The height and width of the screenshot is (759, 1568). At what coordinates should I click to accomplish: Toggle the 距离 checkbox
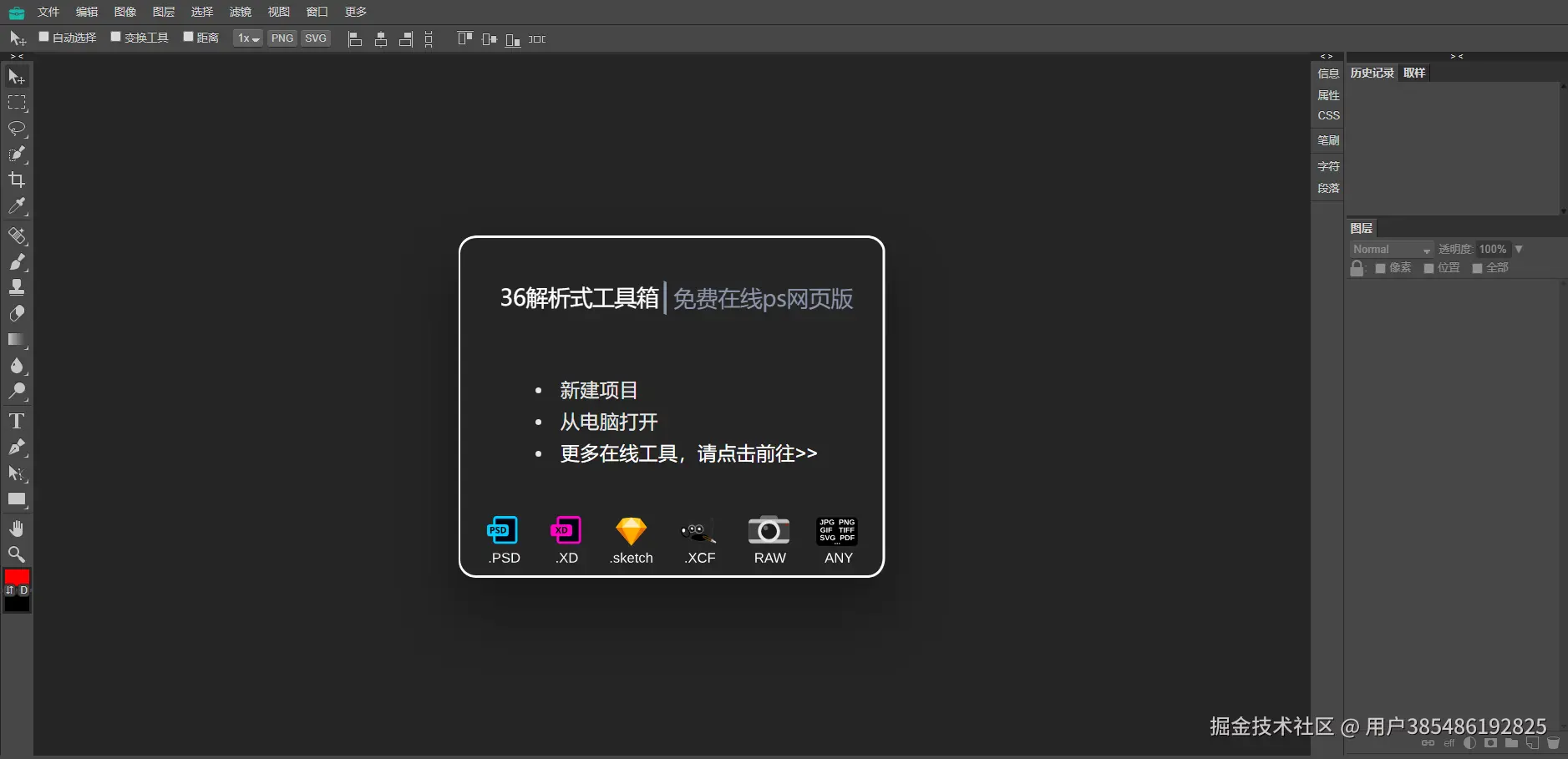pyautogui.click(x=188, y=37)
